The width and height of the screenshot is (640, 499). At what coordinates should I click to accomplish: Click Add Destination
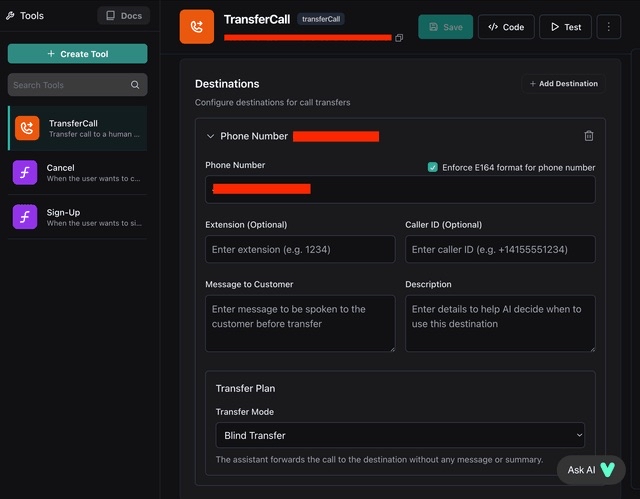[x=563, y=84]
